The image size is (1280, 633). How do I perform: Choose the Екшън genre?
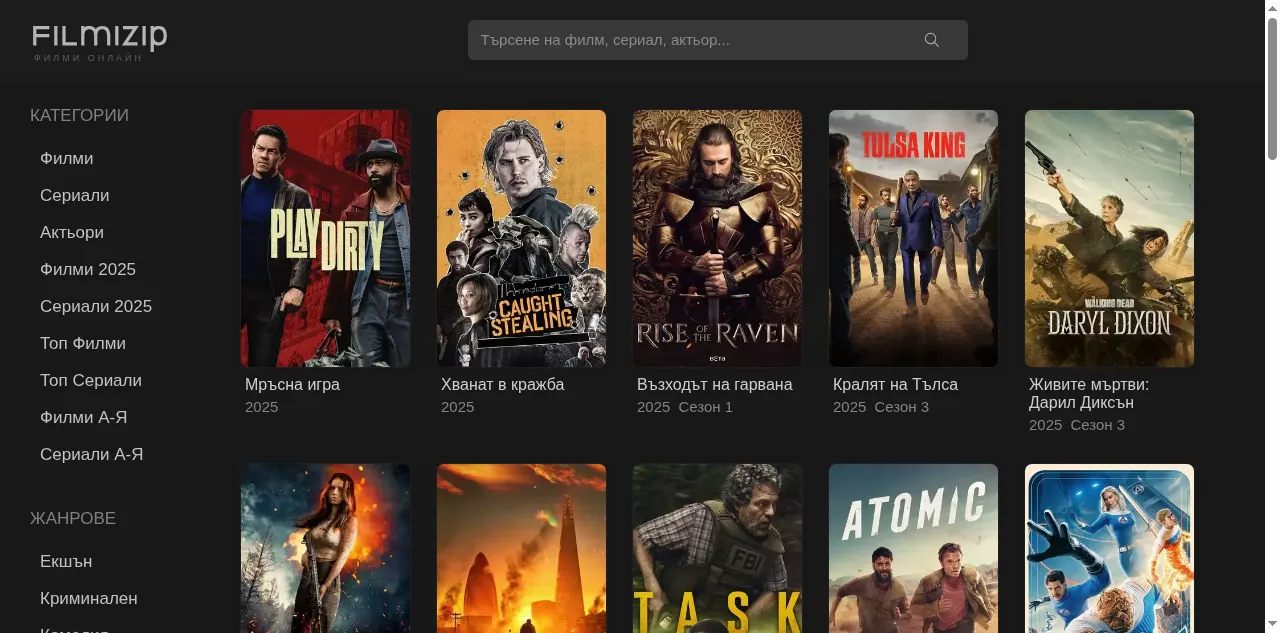(x=66, y=562)
